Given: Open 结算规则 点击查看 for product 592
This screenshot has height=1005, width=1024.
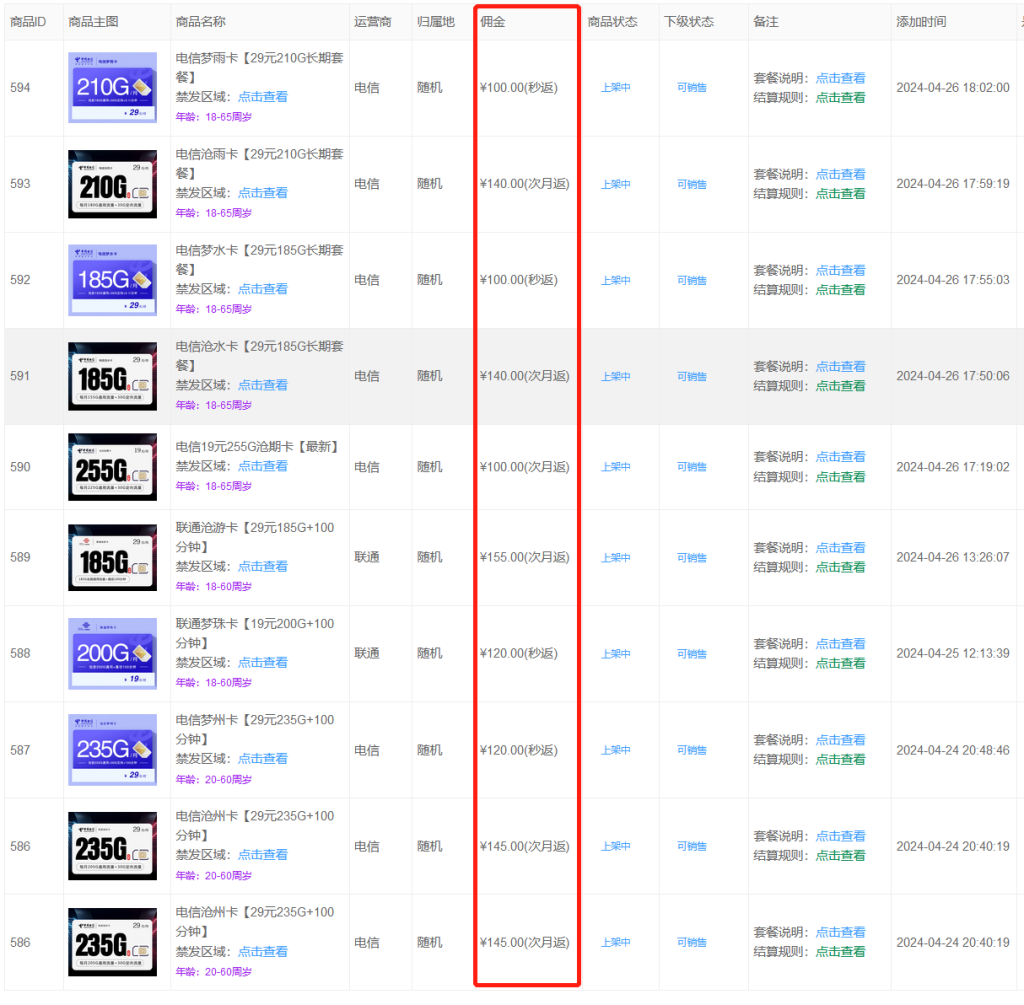Looking at the screenshot, I should point(840,290).
